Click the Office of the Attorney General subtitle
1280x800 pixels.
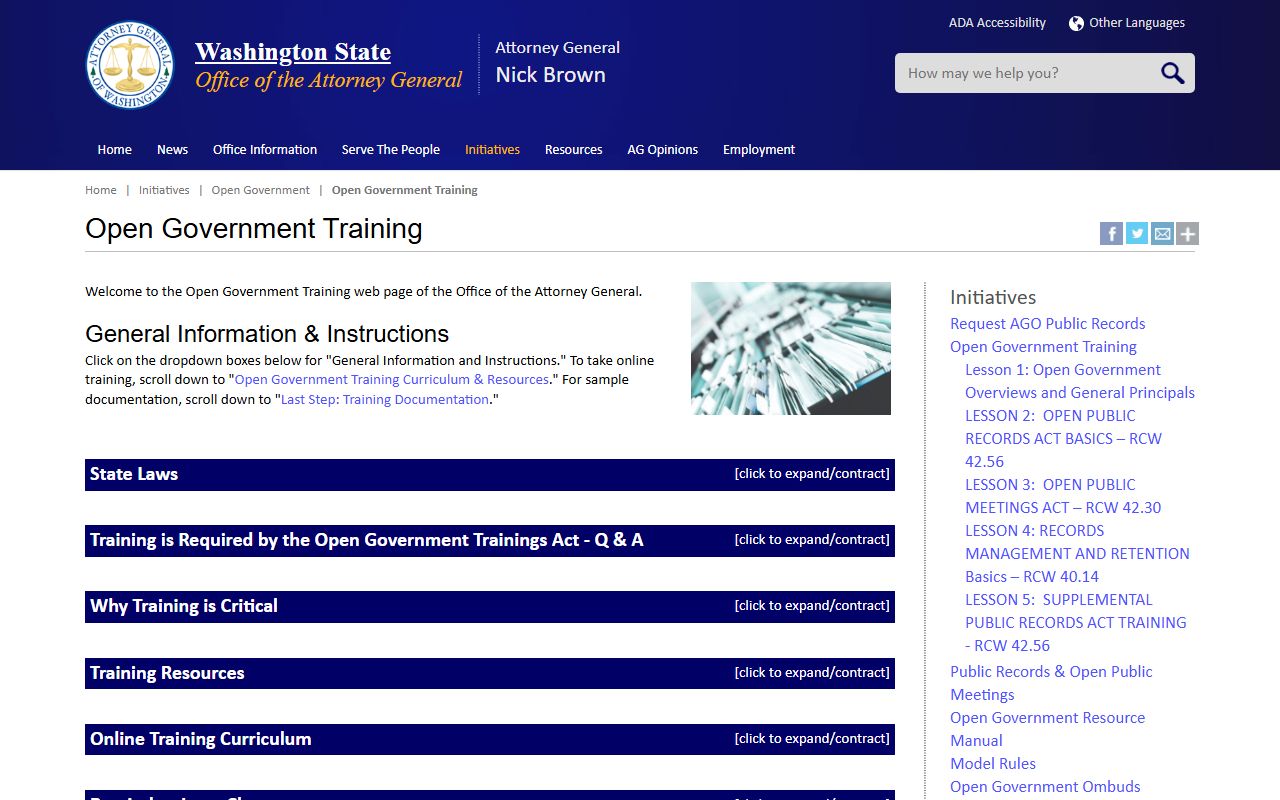coord(328,80)
